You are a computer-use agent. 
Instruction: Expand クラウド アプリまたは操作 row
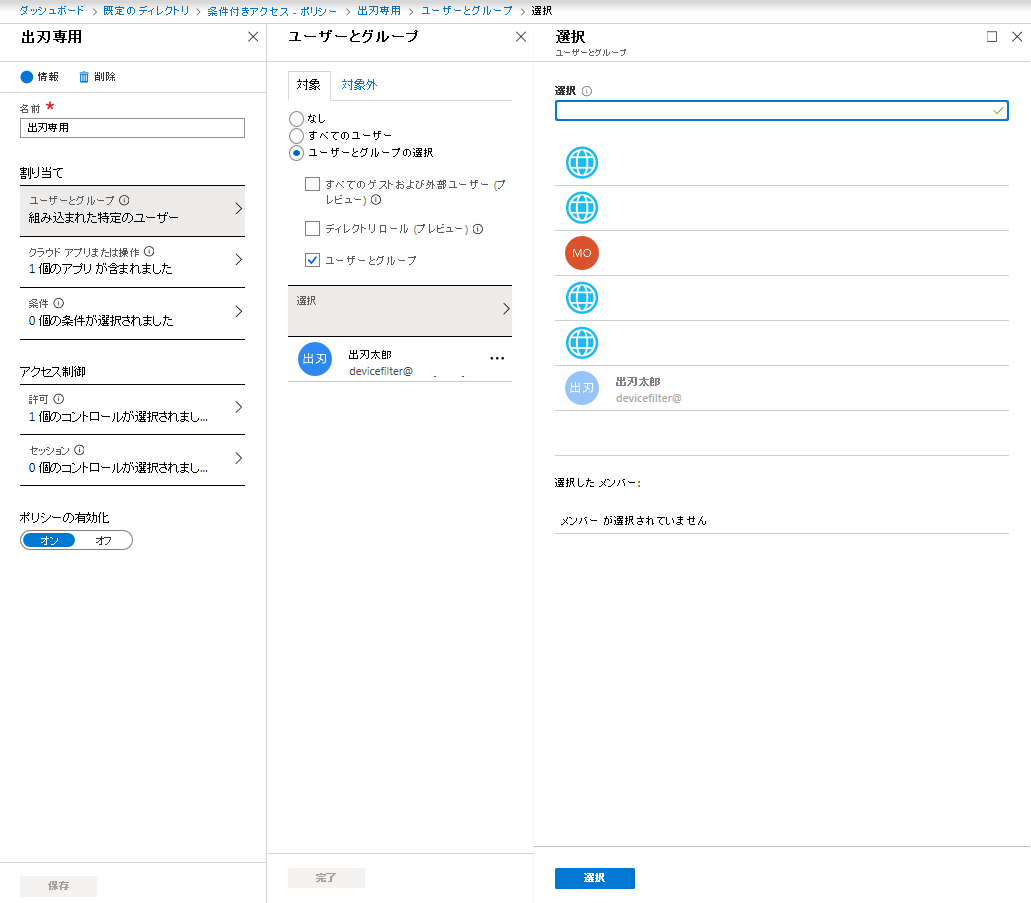132,261
